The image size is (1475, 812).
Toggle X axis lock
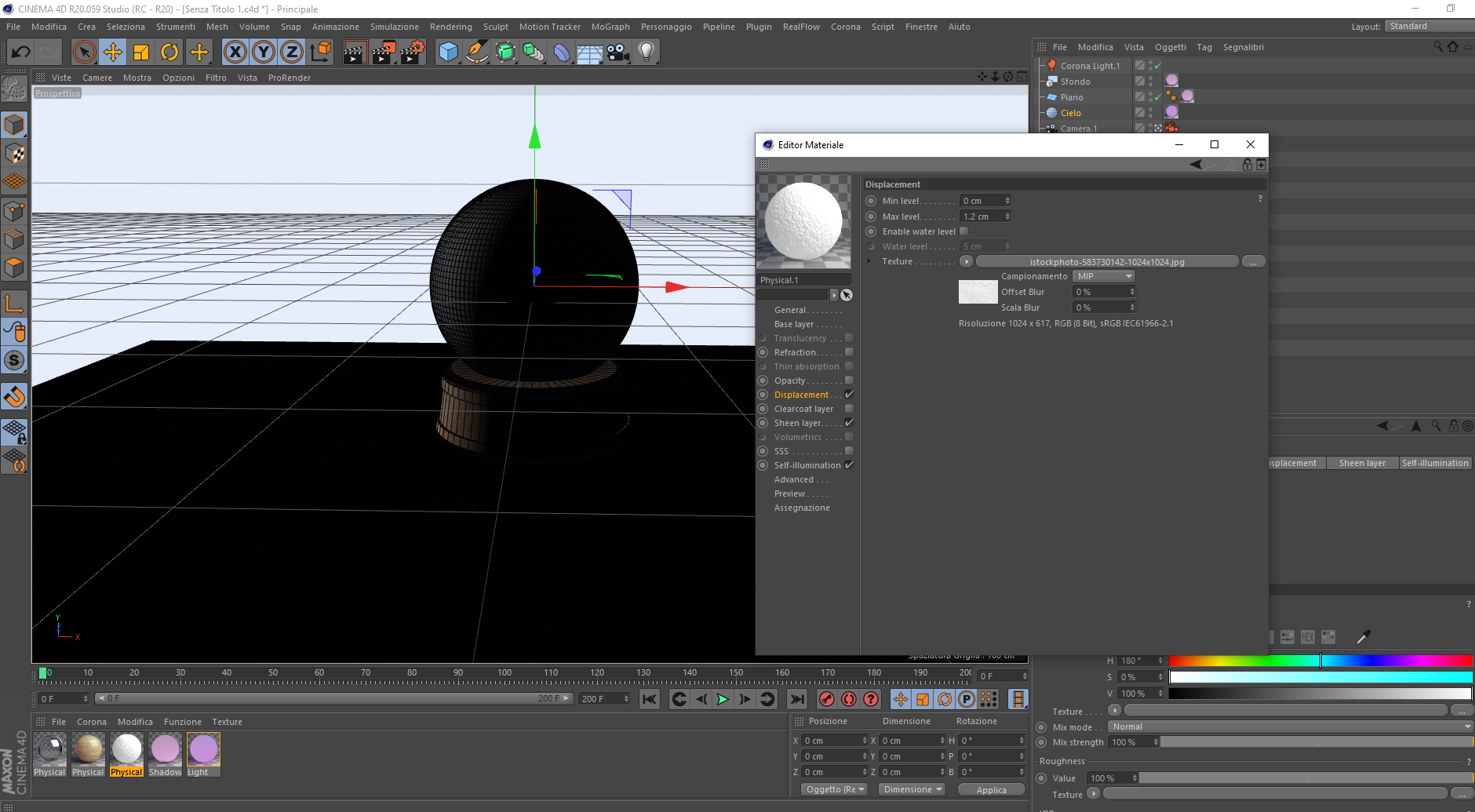235,53
